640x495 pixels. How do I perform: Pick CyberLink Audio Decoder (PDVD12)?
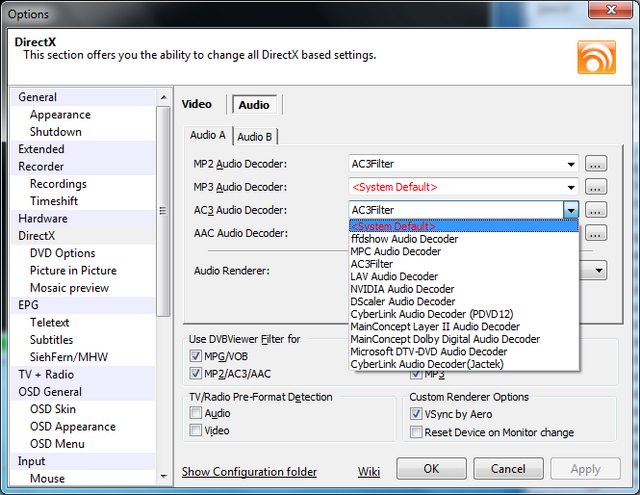tap(464, 314)
